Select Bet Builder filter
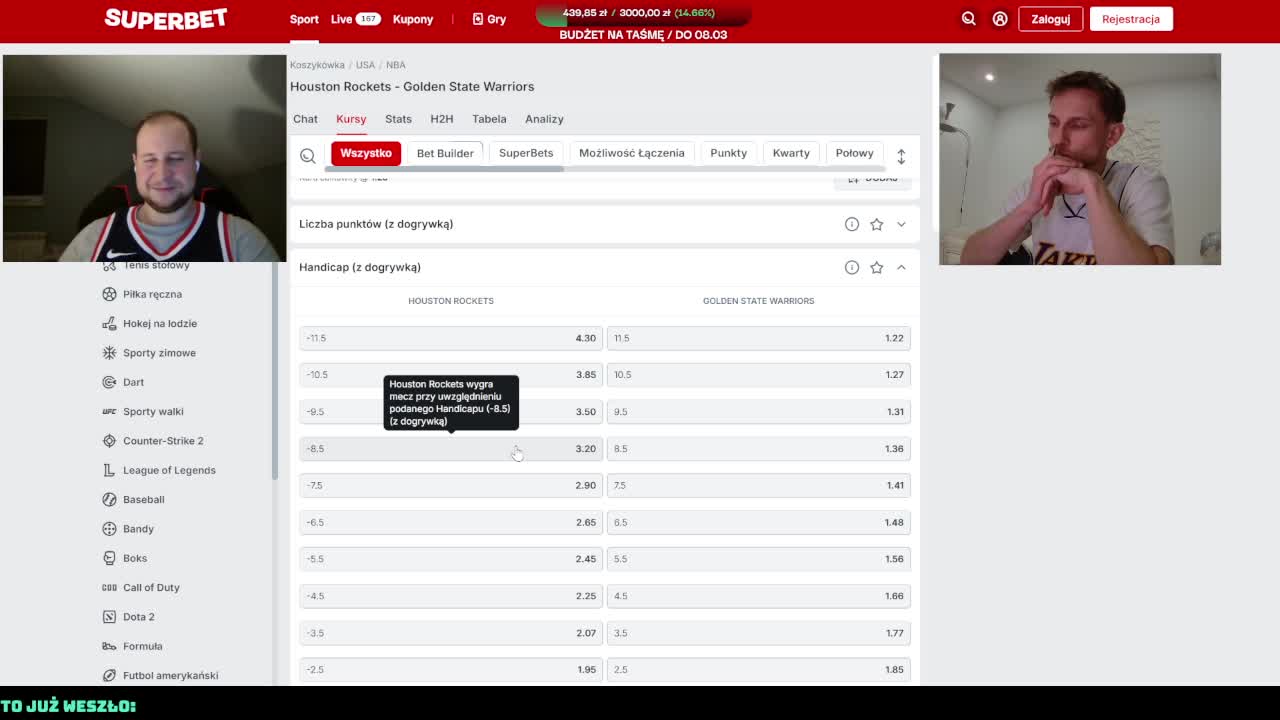This screenshot has width=1280, height=720. pos(445,153)
